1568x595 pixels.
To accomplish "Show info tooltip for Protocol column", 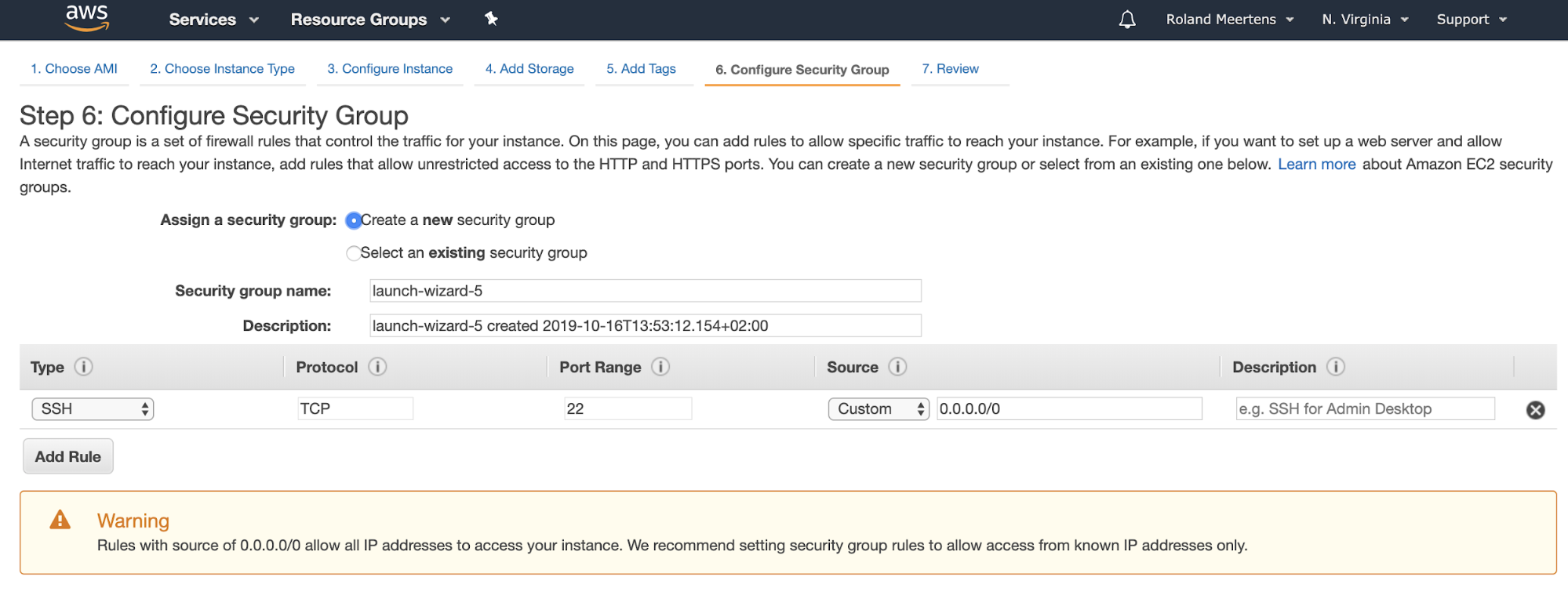I will [377, 367].
